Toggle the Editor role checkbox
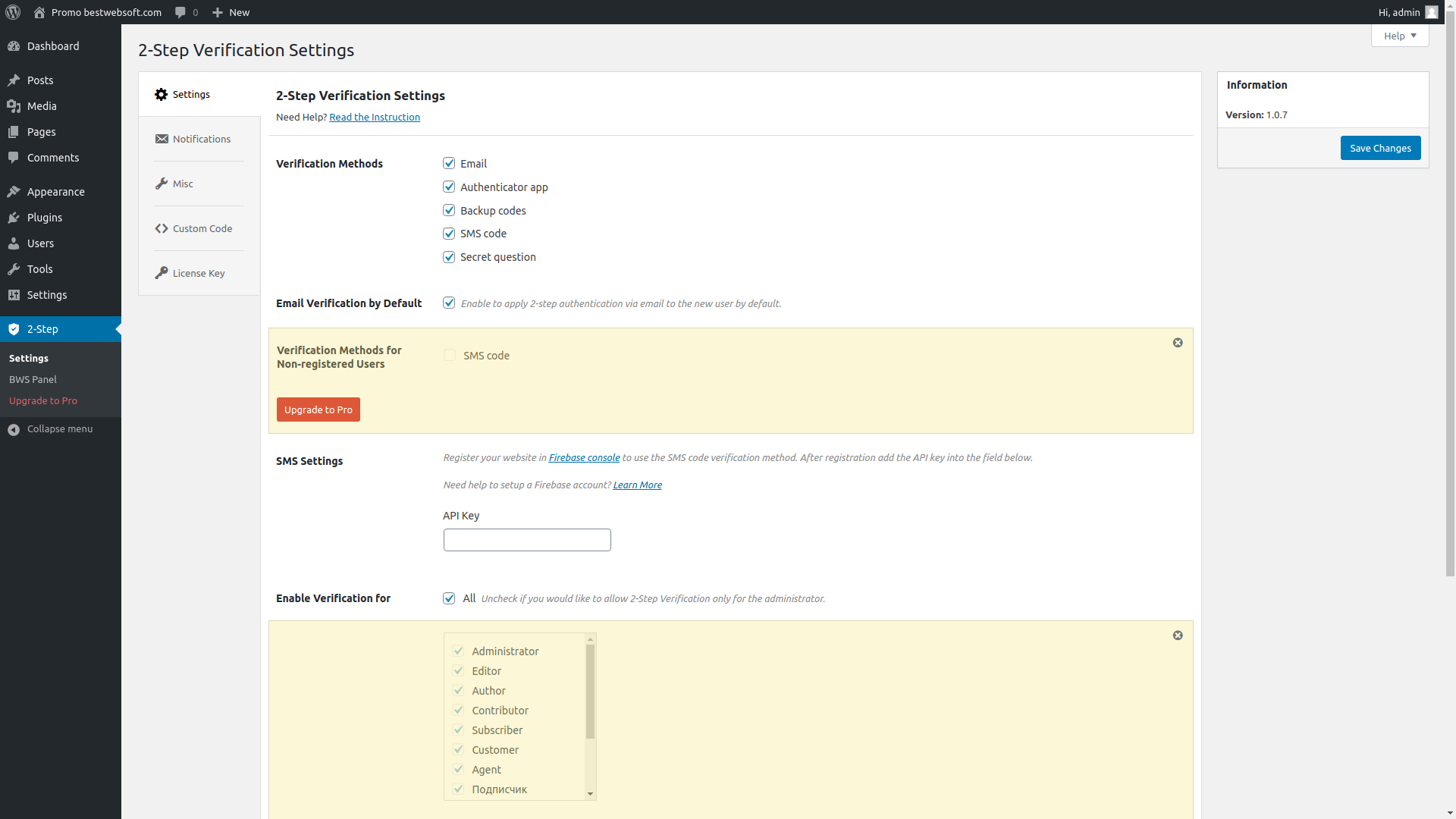Screen dimensions: 1456x819 pyautogui.click(x=458, y=670)
